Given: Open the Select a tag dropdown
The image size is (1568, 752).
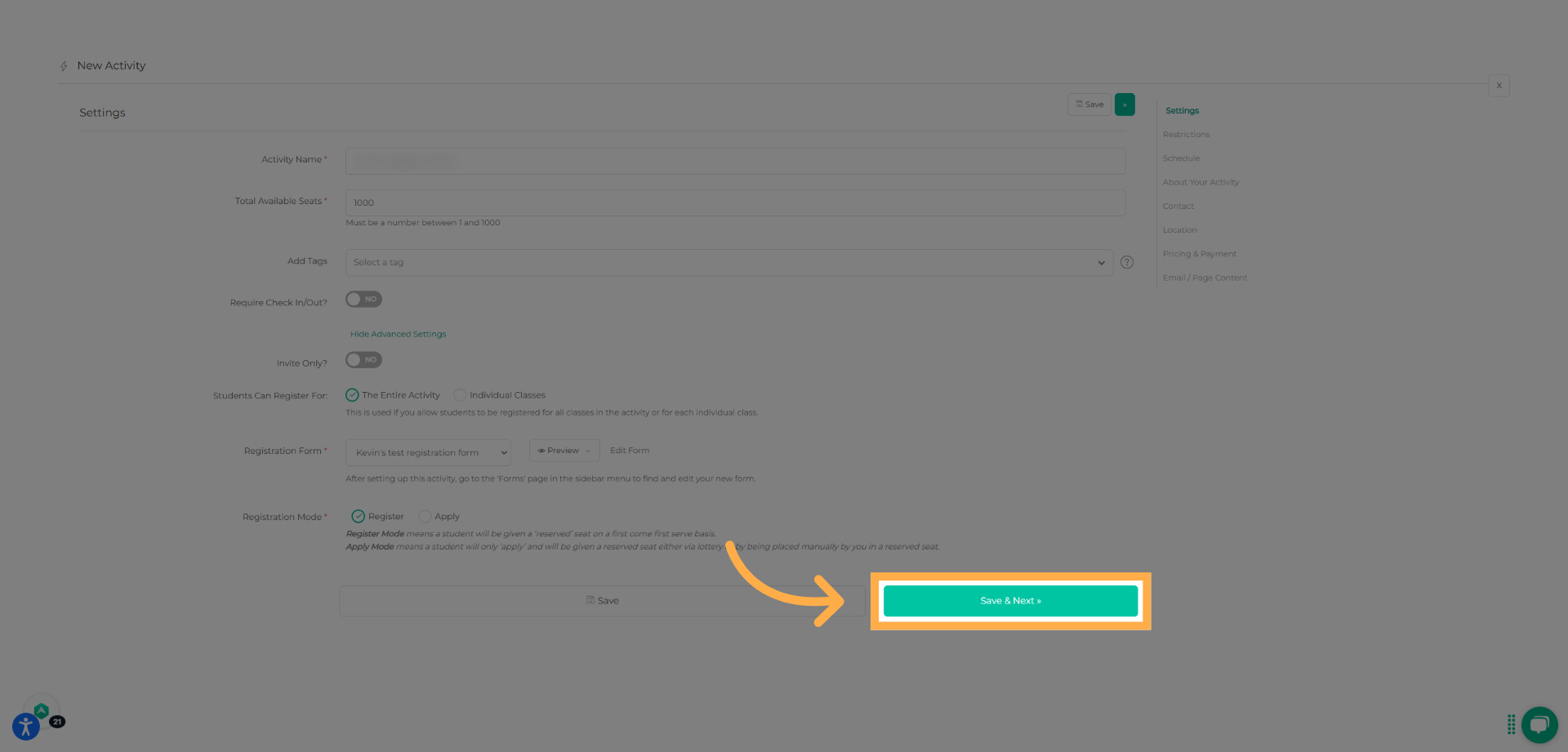Looking at the screenshot, I should pos(728,263).
